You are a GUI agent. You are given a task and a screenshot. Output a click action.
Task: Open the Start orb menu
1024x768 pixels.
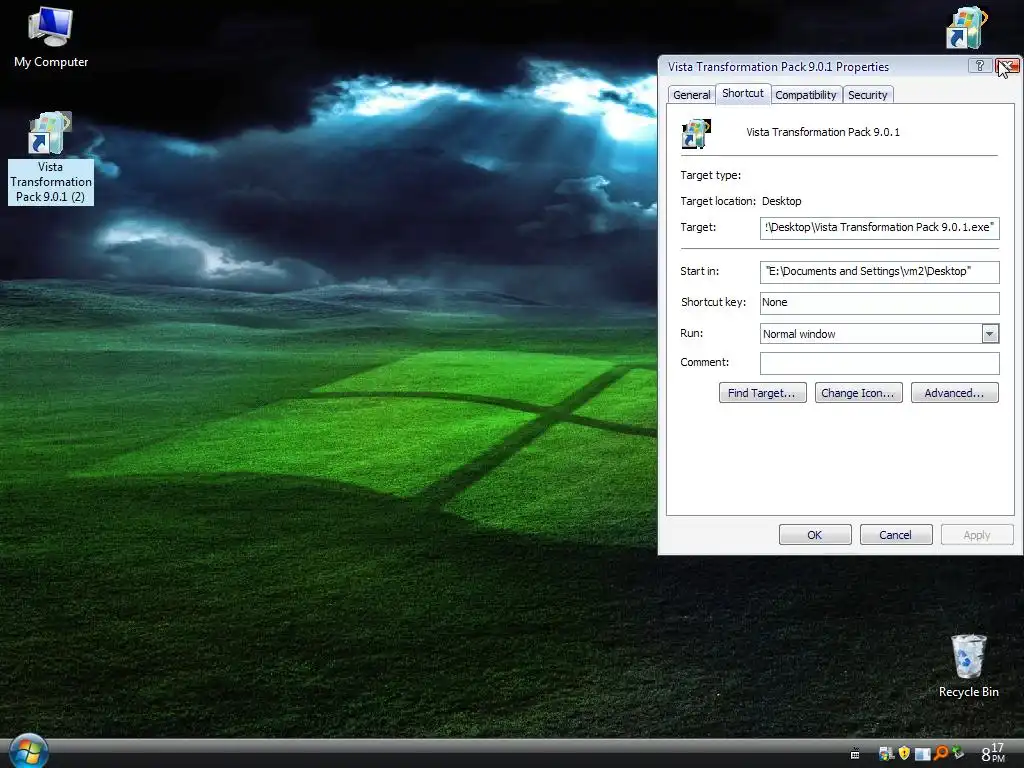[x=29, y=750]
